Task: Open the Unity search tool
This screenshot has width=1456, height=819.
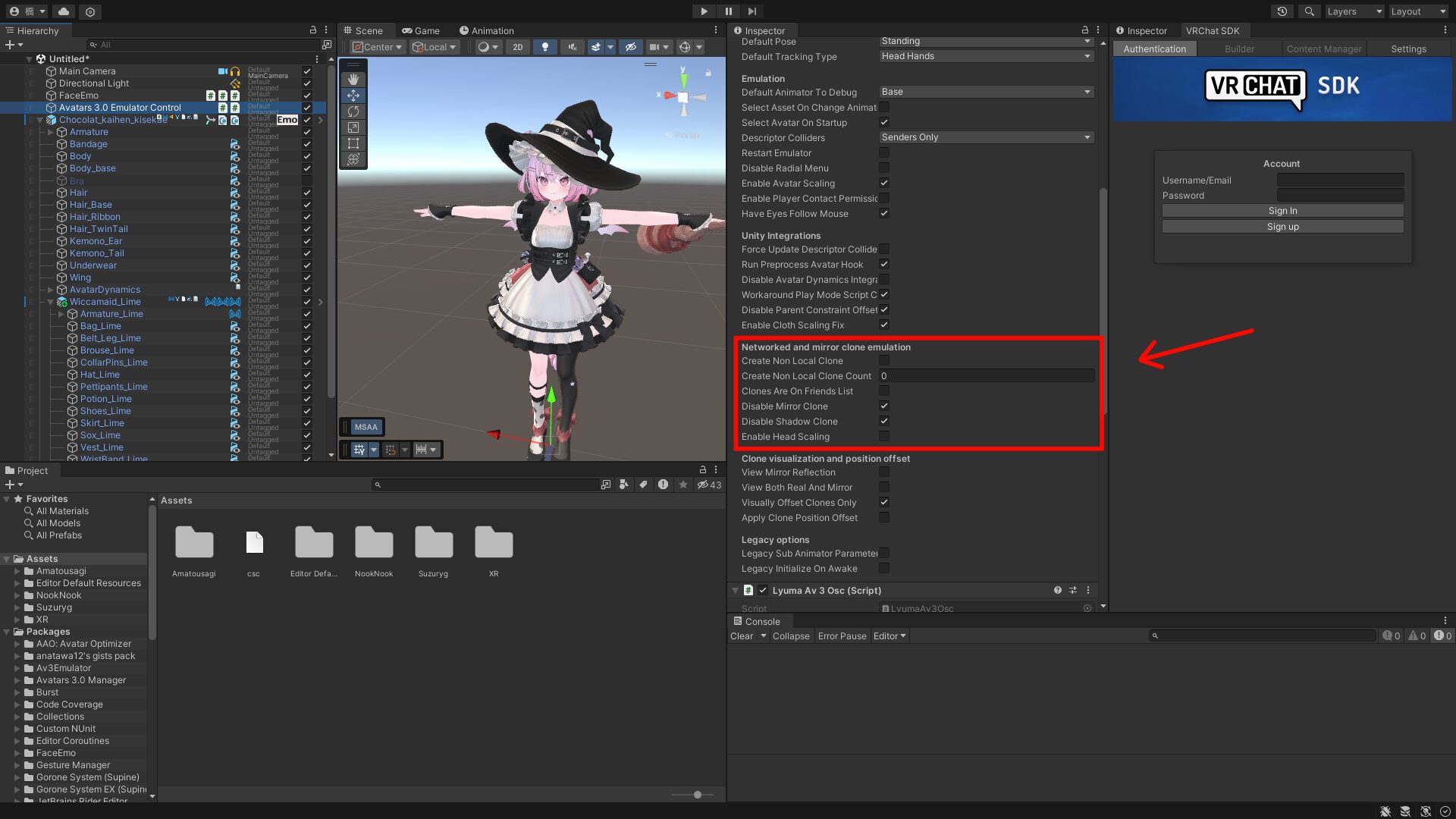Action: pos(1309,12)
